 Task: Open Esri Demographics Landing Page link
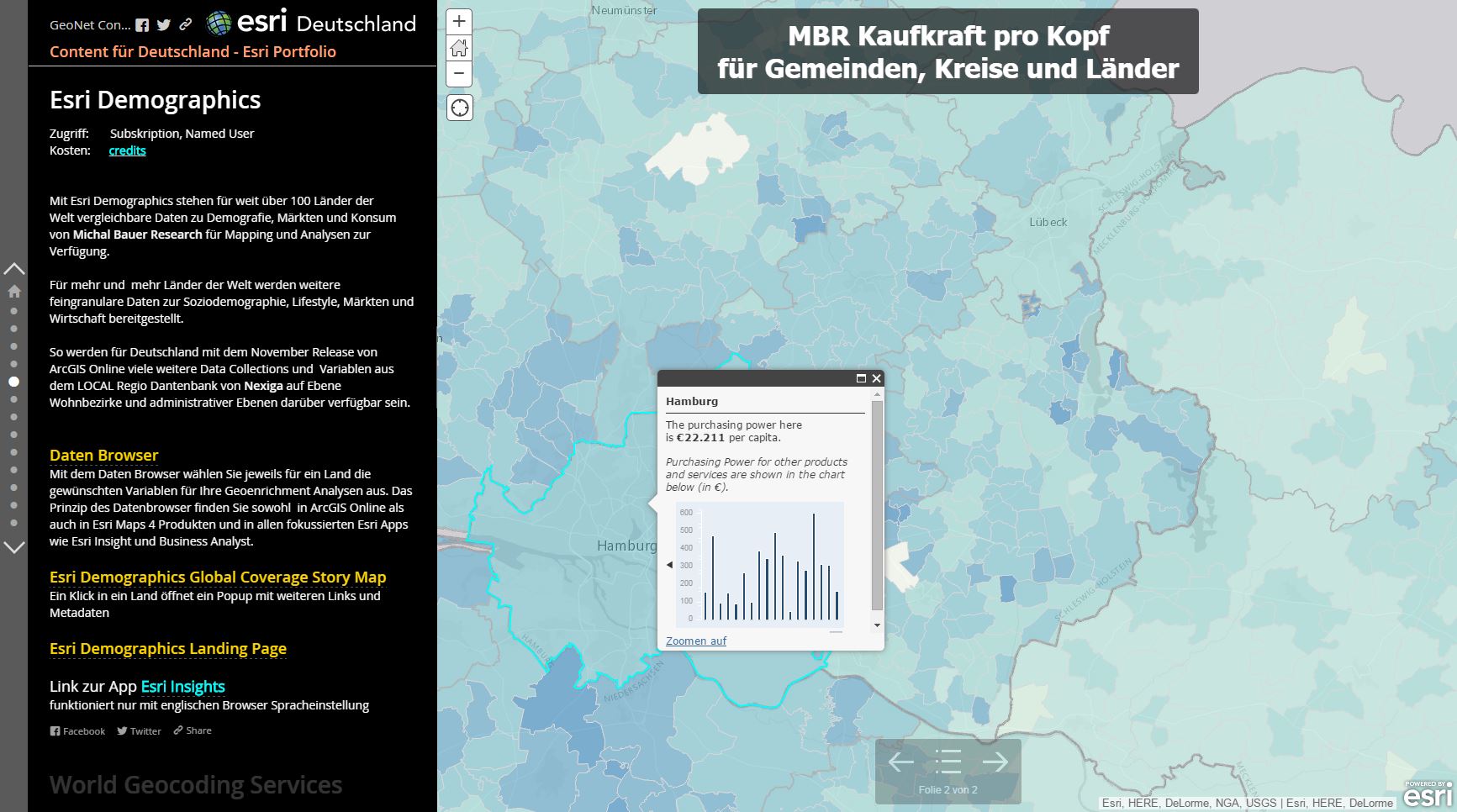[168, 649]
